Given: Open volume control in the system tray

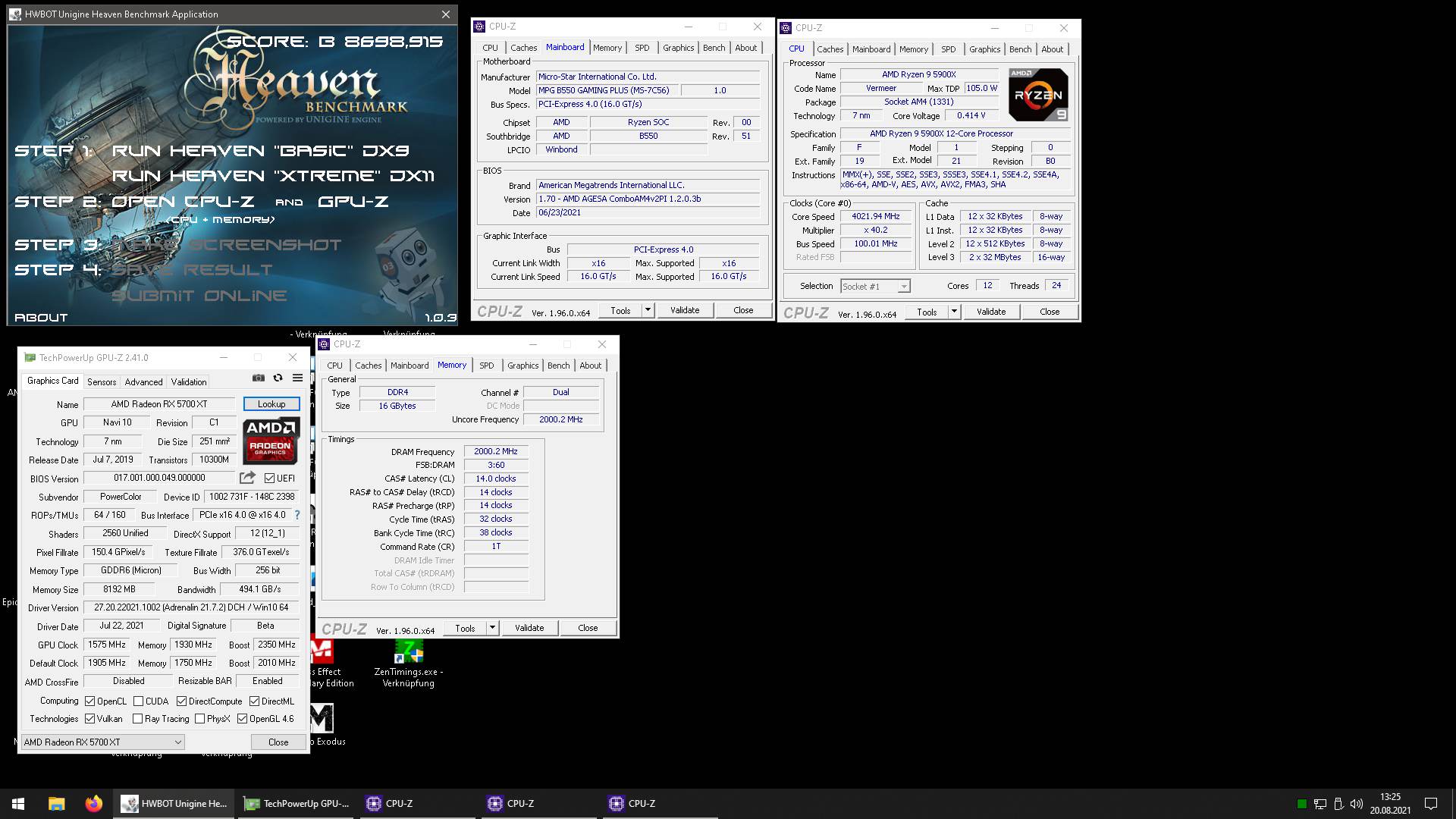Looking at the screenshot, I should click(1356, 804).
